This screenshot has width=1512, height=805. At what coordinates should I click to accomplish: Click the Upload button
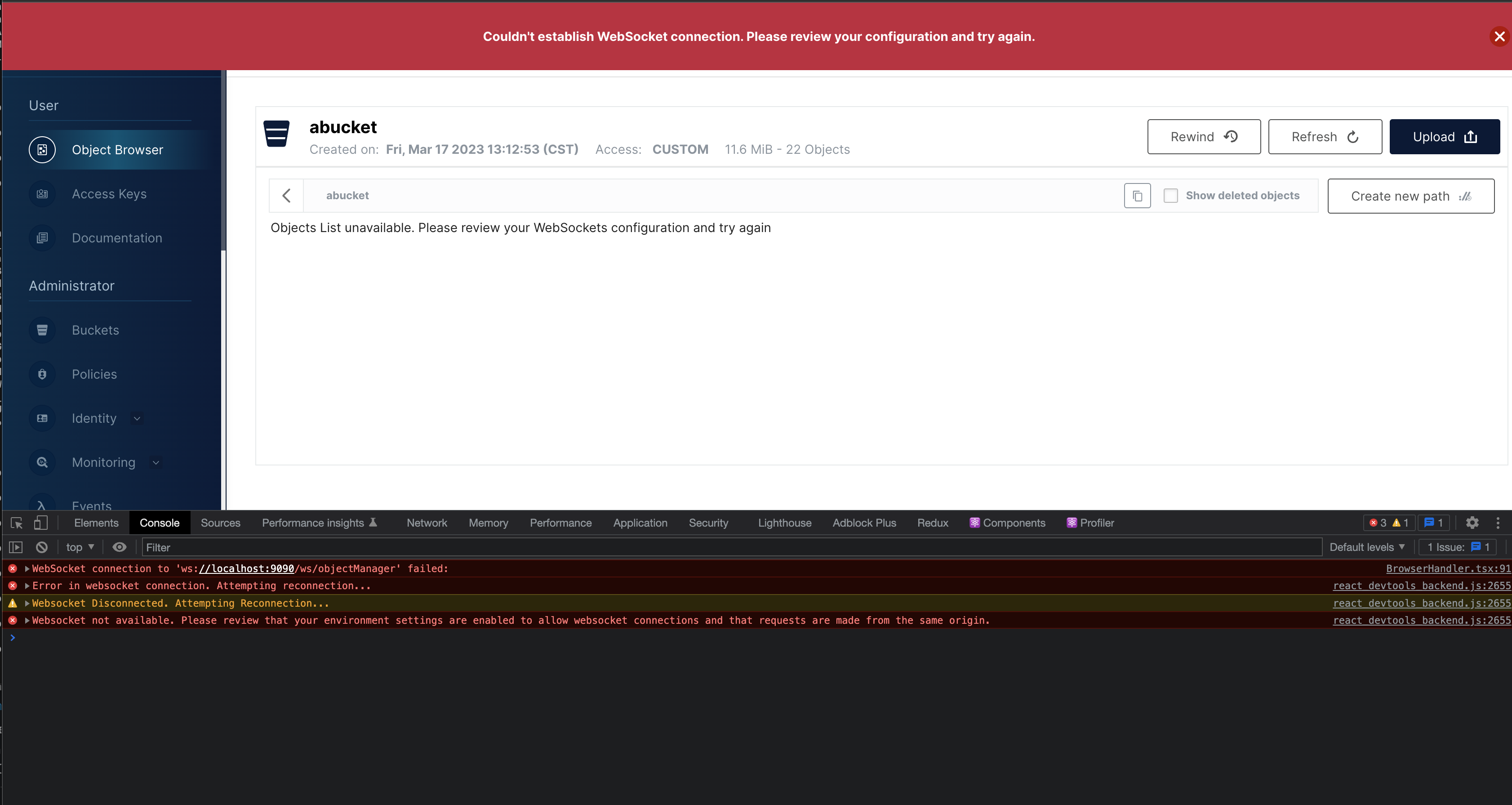(1445, 137)
